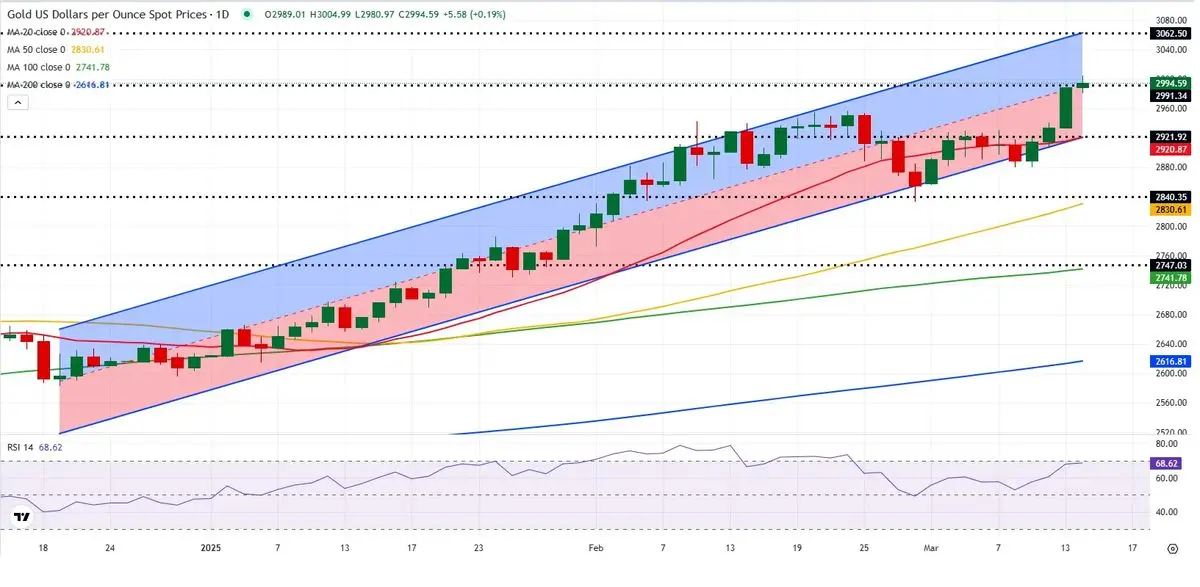Click the 2025 label on the time axis
Screen dimensions: 1200x587
click(x=211, y=548)
